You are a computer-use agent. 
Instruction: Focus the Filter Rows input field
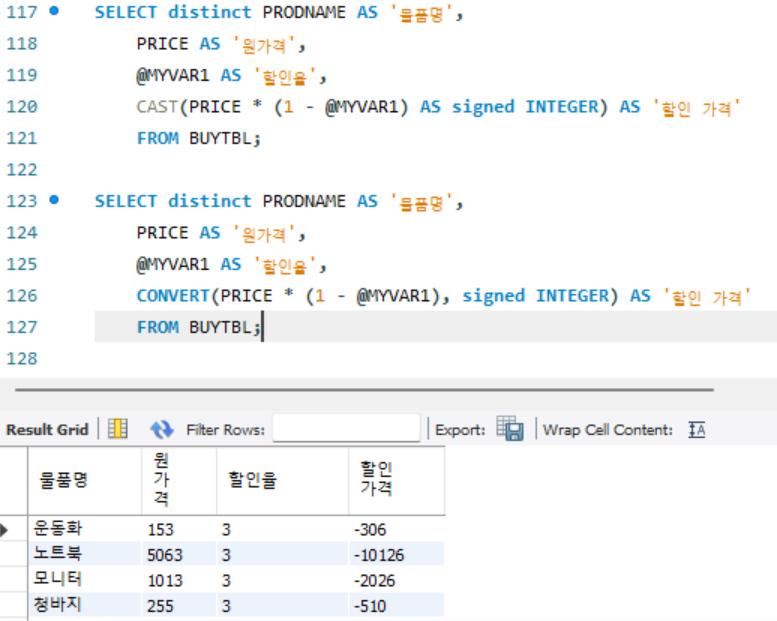click(346, 428)
